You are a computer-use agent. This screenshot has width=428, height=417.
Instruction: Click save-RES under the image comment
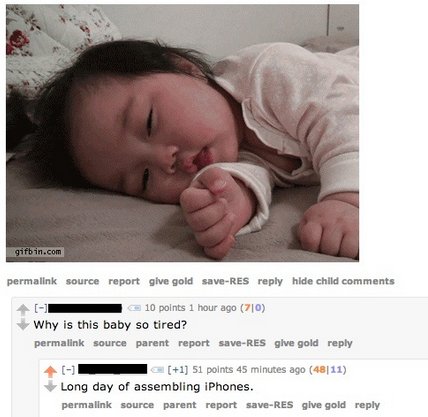(225, 281)
